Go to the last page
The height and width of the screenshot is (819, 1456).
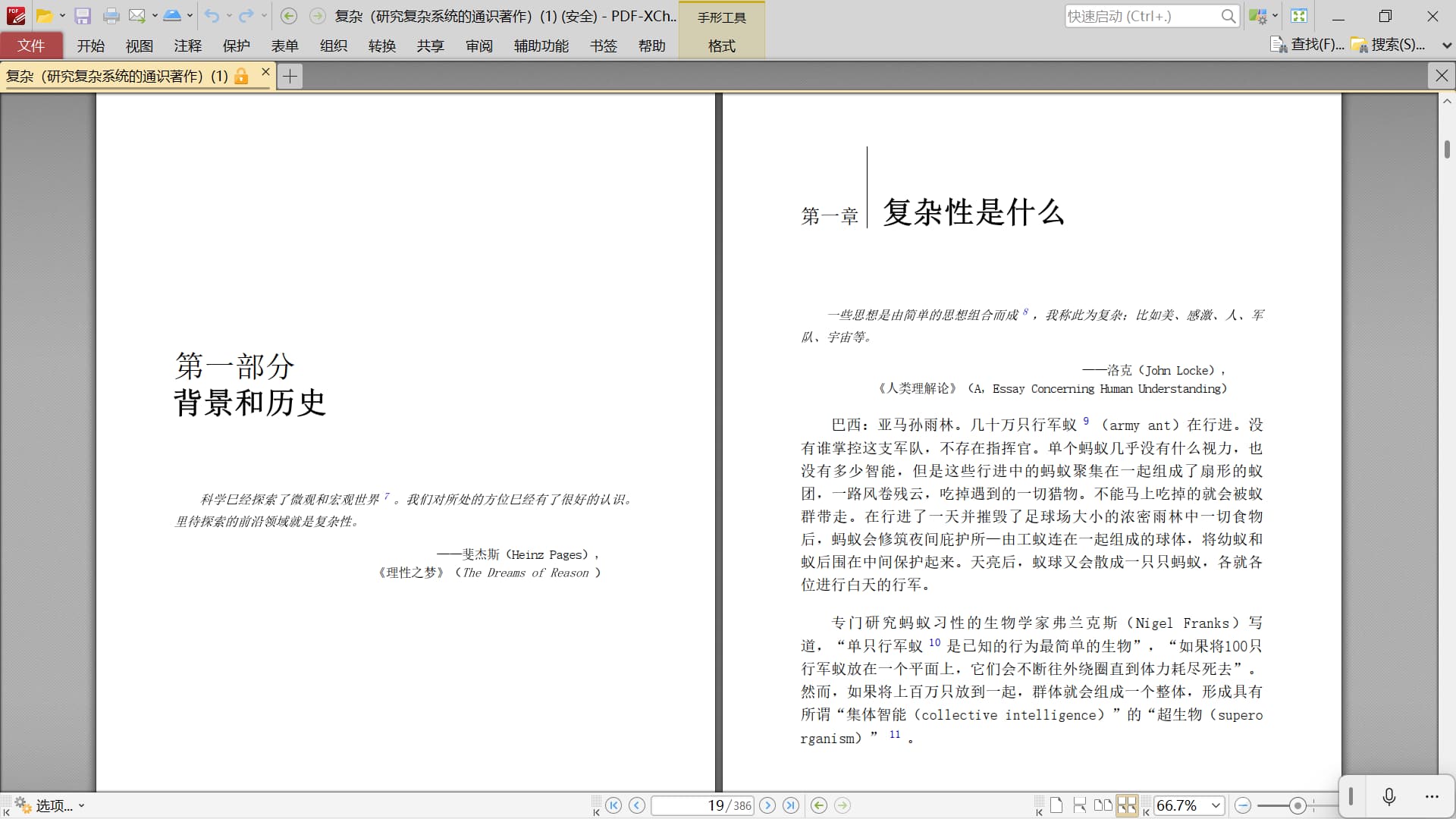[791, 805]
